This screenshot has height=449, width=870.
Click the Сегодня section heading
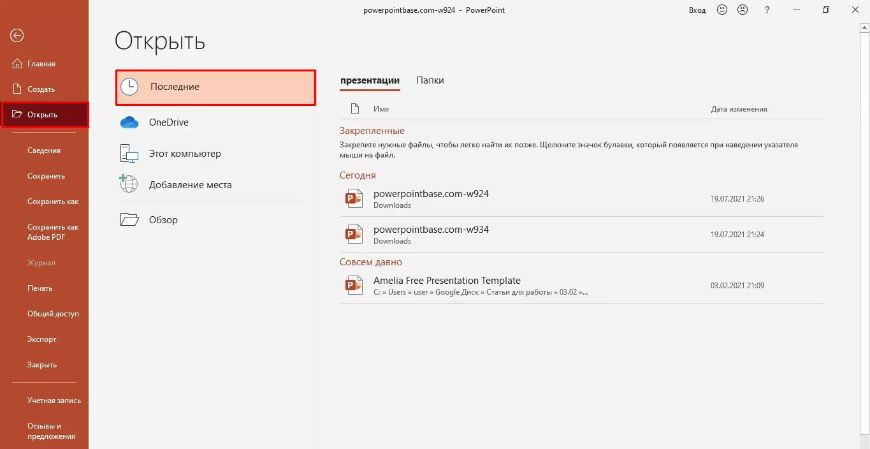tap(357, 175)
